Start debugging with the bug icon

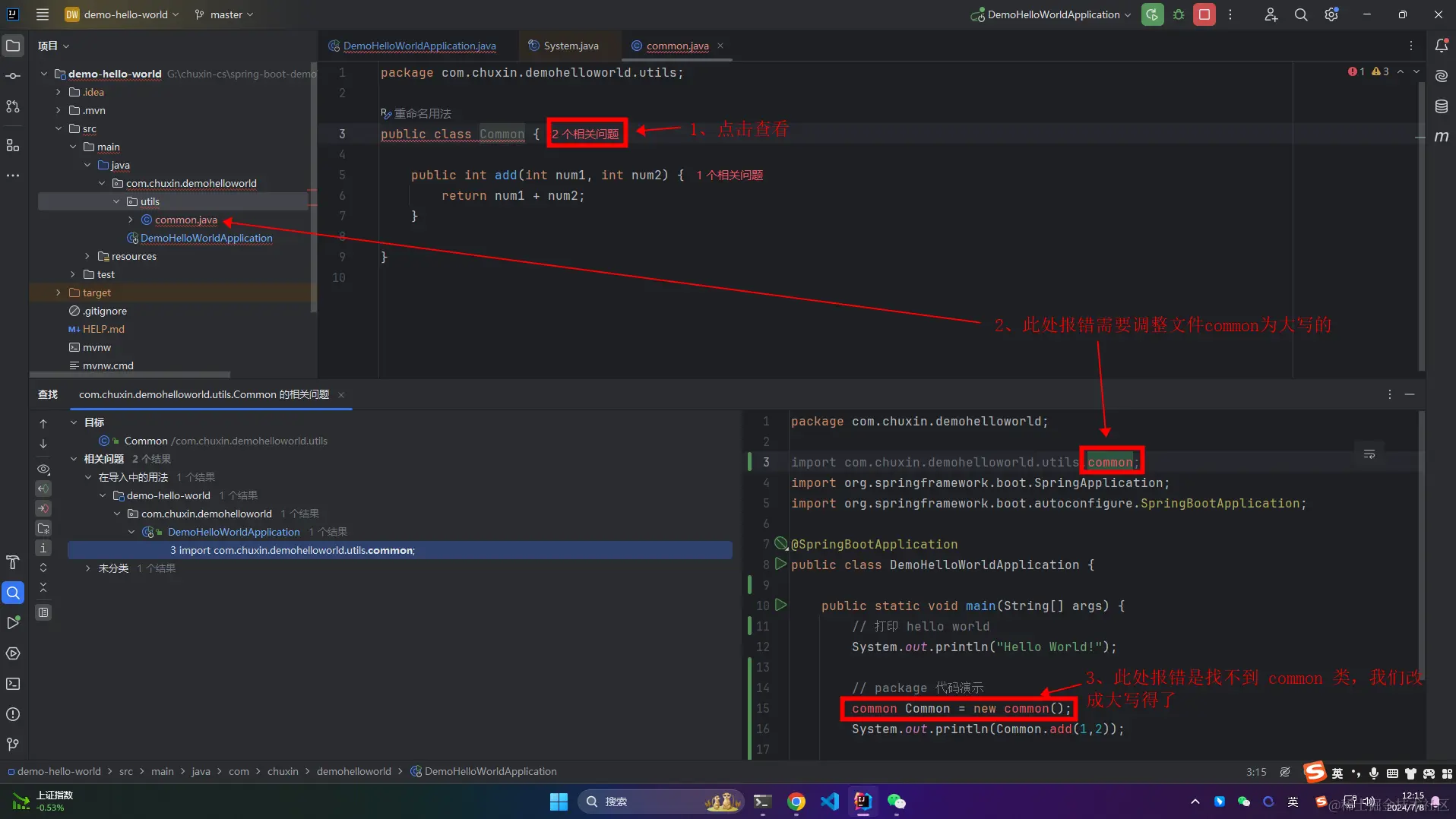click(1179, 14)
